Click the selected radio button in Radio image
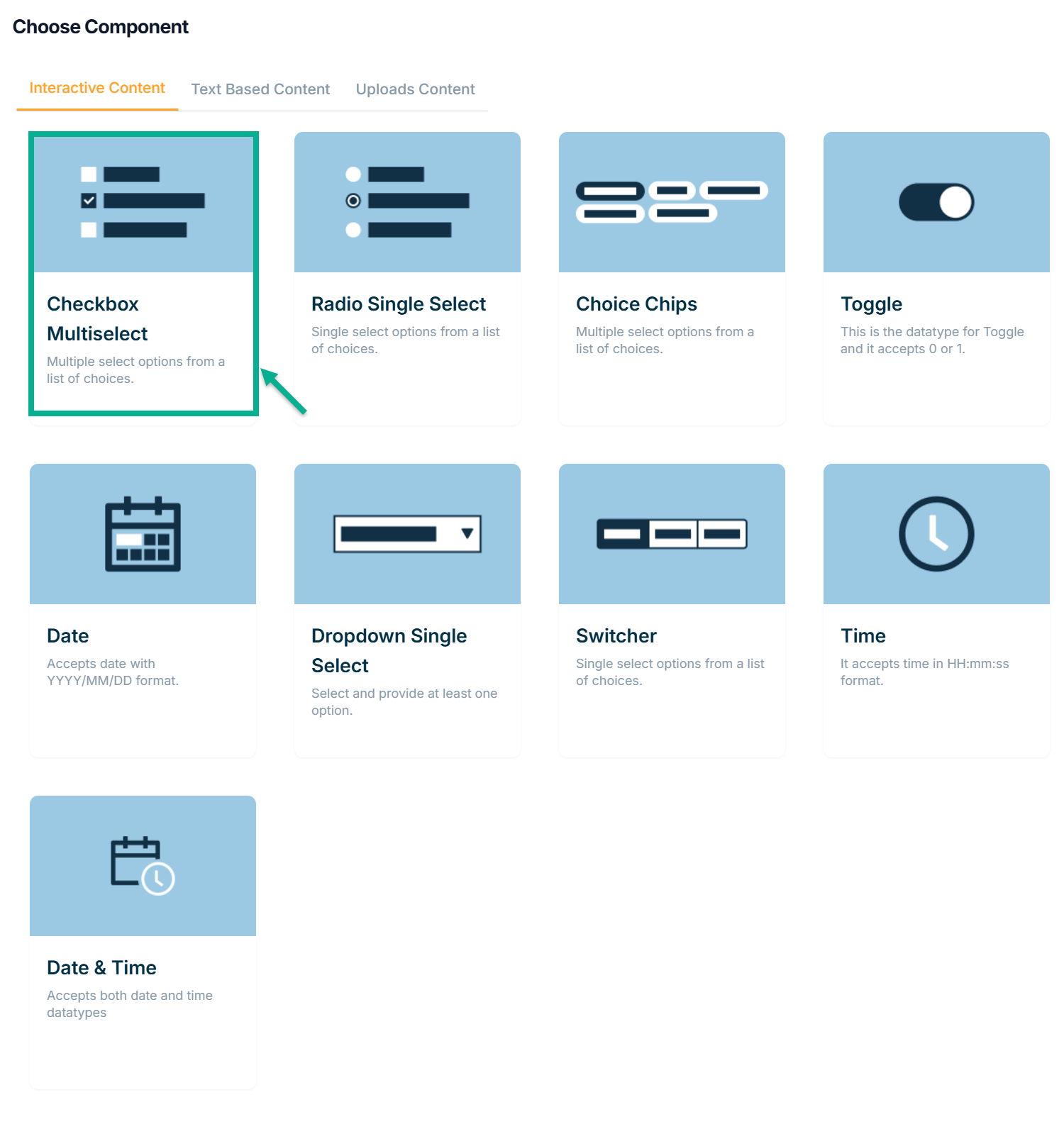The height and width of the screenshot is (1124, 1064). click(353, 201)
